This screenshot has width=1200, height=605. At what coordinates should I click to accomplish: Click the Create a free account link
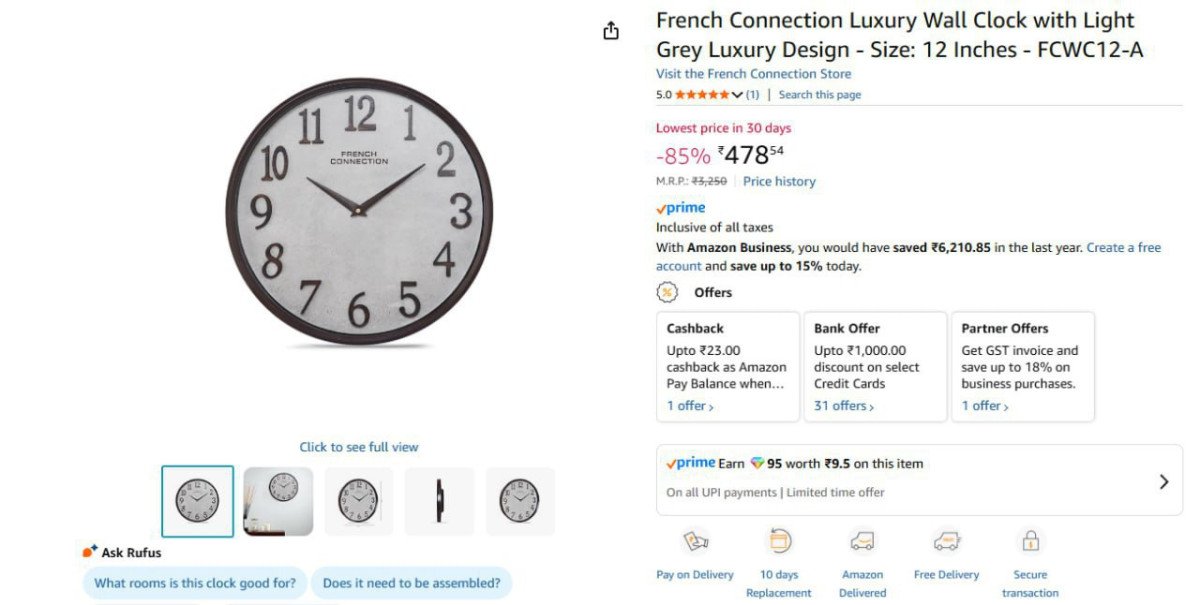pos(1124,248)
